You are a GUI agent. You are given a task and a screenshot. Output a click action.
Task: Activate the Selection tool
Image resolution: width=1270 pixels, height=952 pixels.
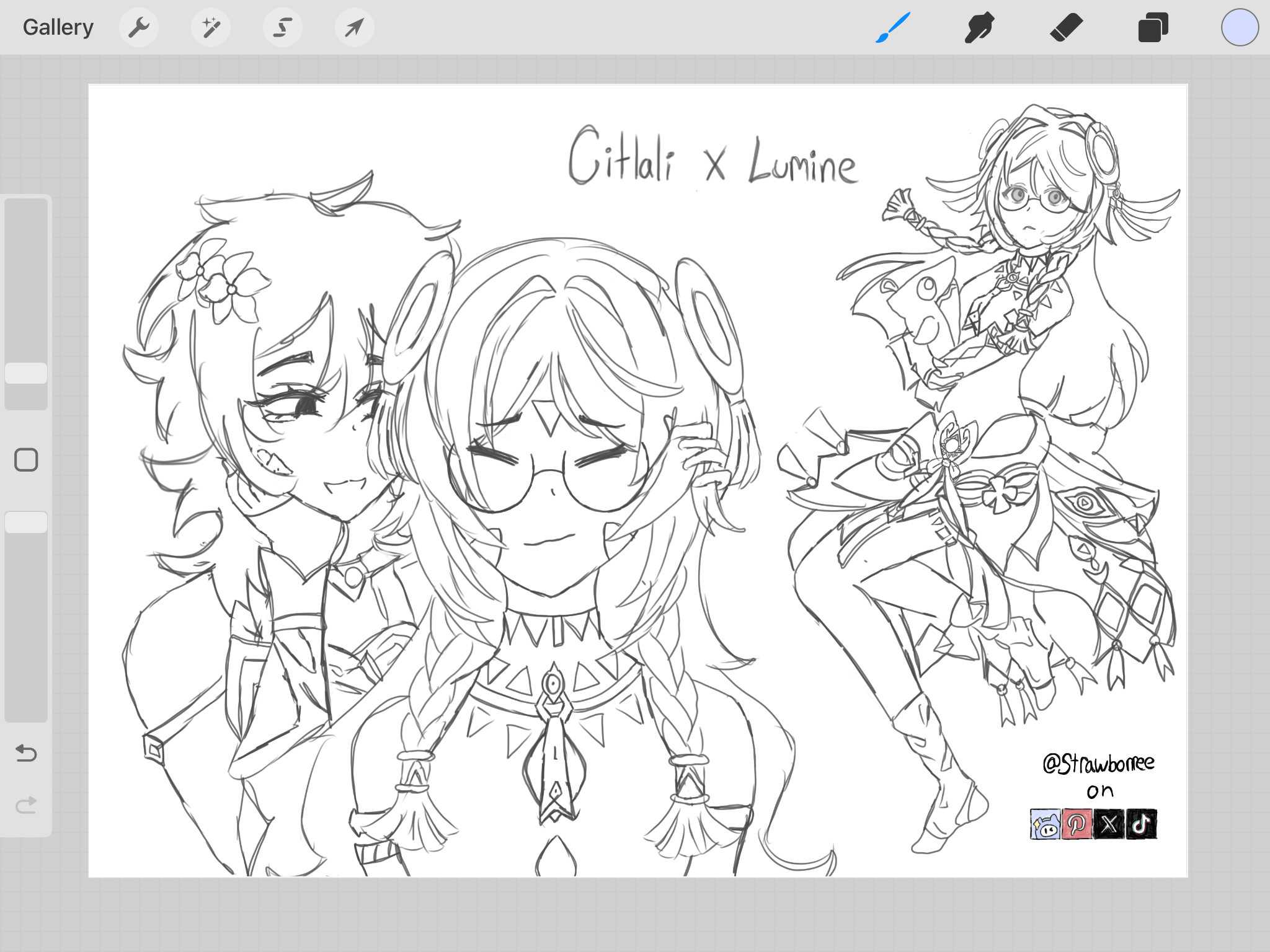(x=283, y=27)
